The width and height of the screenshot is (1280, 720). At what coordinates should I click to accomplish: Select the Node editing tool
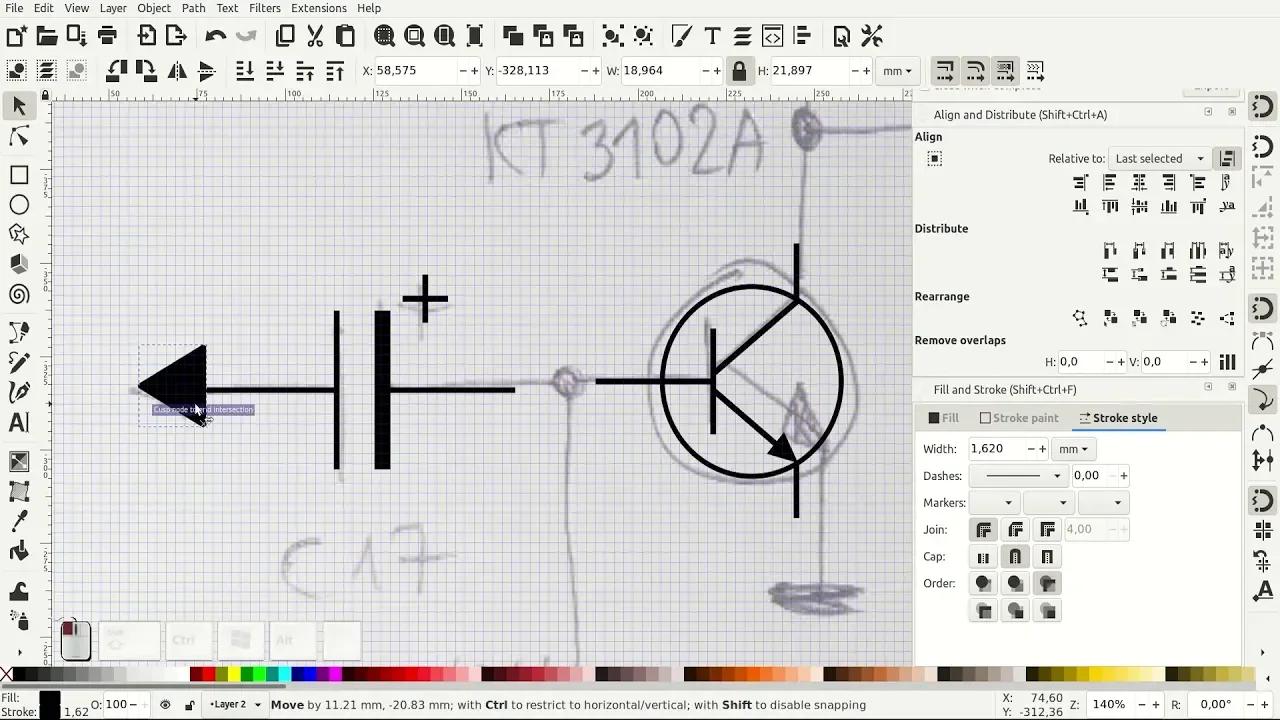point(18,136)
